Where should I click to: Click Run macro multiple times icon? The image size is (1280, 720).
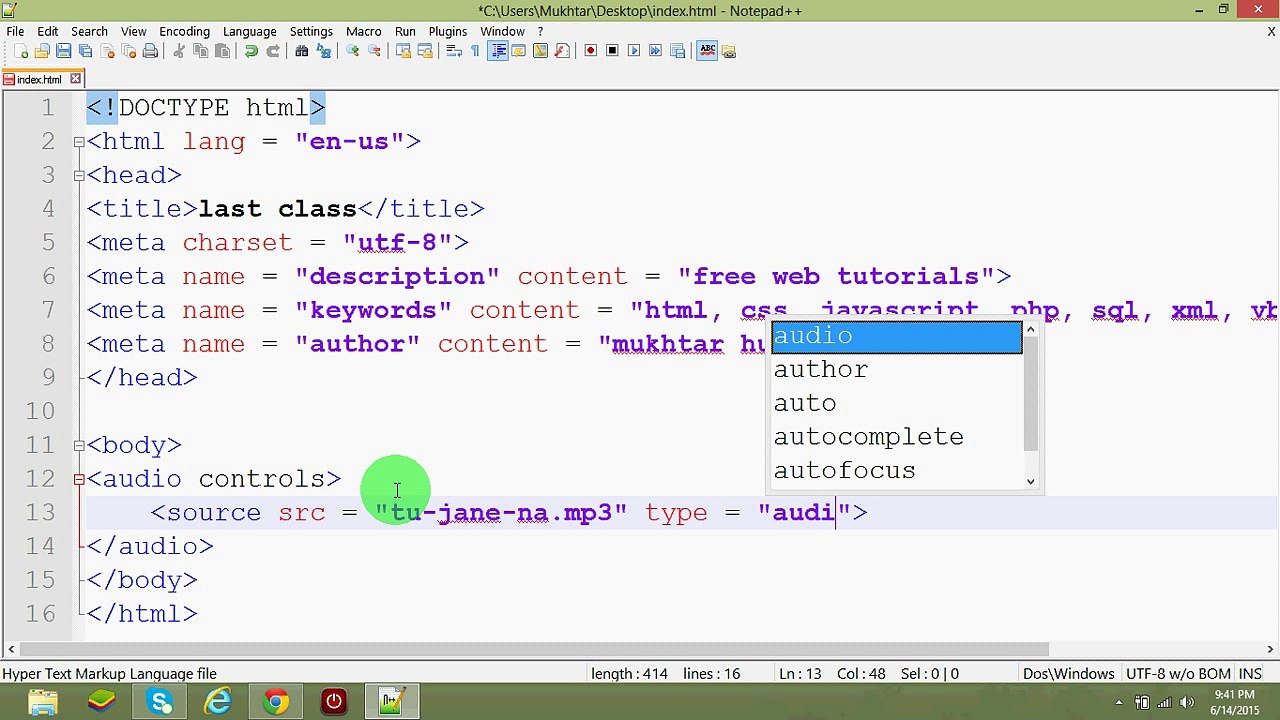(656, 51)
